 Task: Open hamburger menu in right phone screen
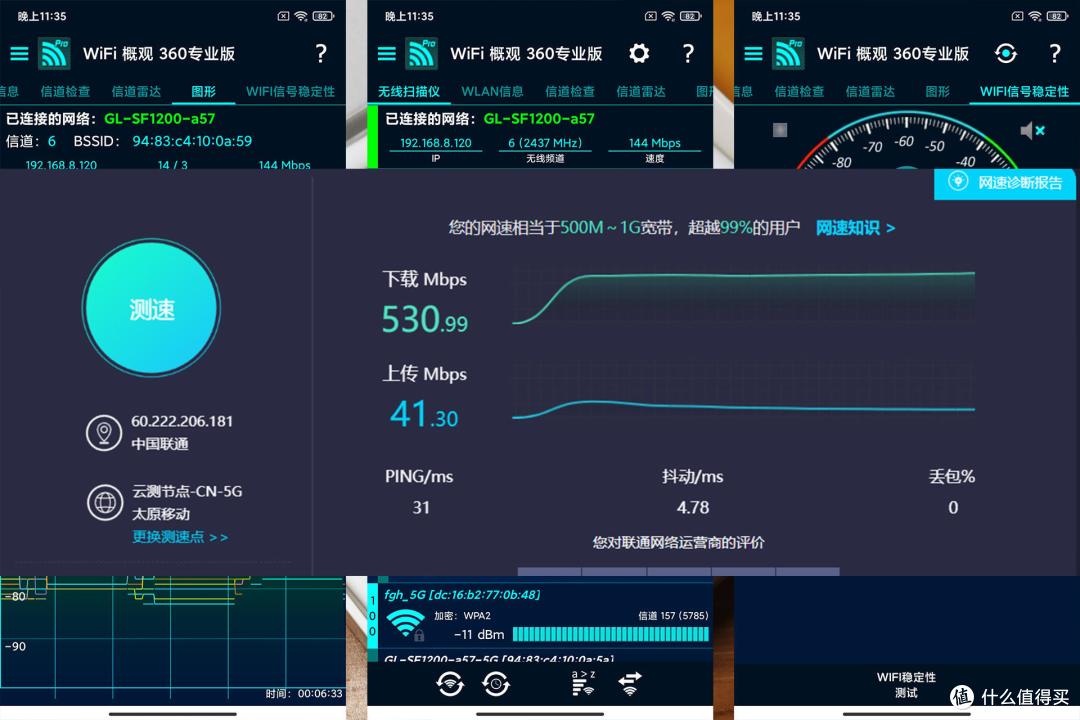(x=754, y=54)
